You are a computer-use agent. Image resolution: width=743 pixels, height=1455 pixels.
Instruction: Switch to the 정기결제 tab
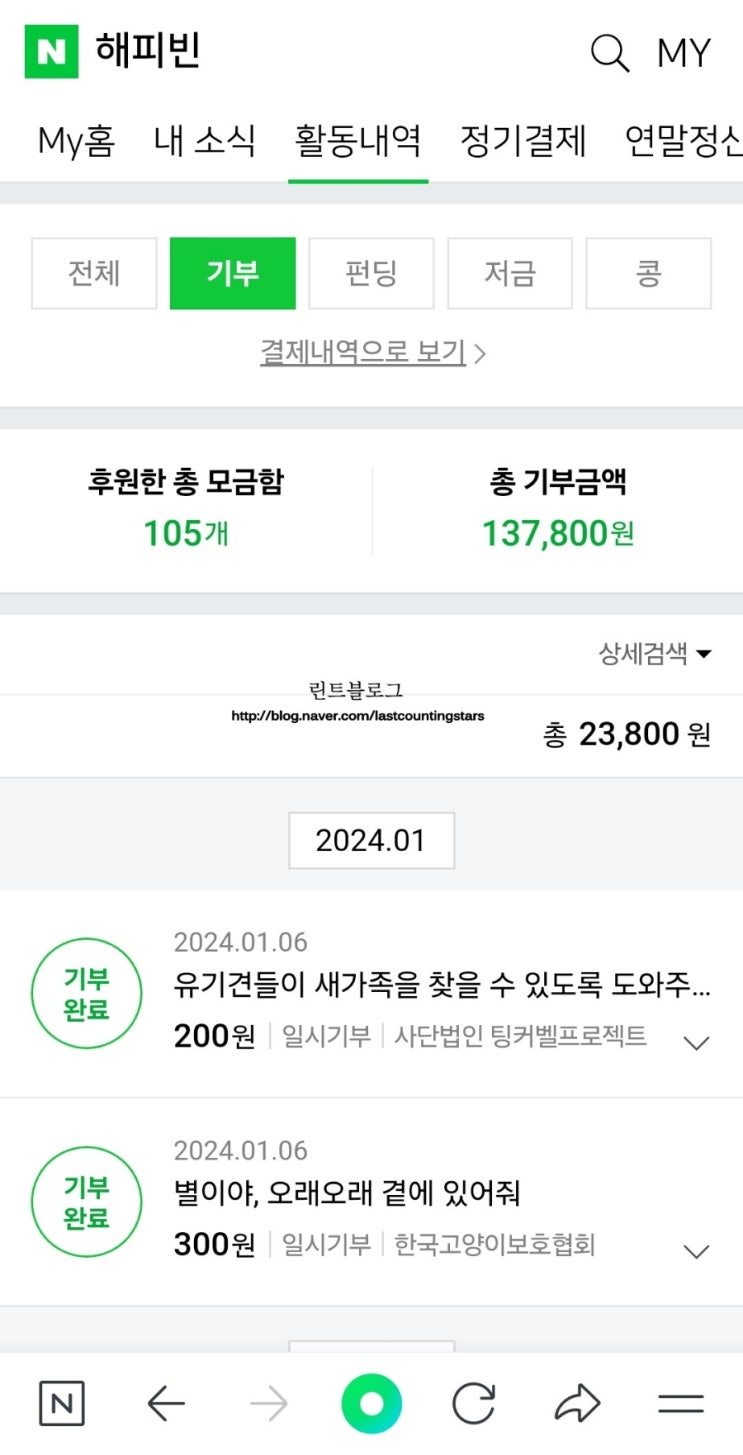pyautogui.click(x=522, y=141)
